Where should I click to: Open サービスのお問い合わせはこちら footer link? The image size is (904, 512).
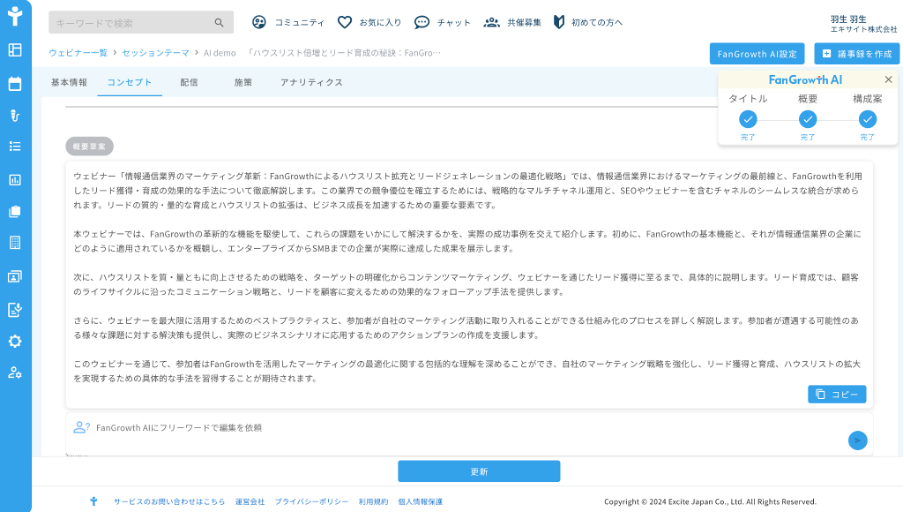point(169,502)
